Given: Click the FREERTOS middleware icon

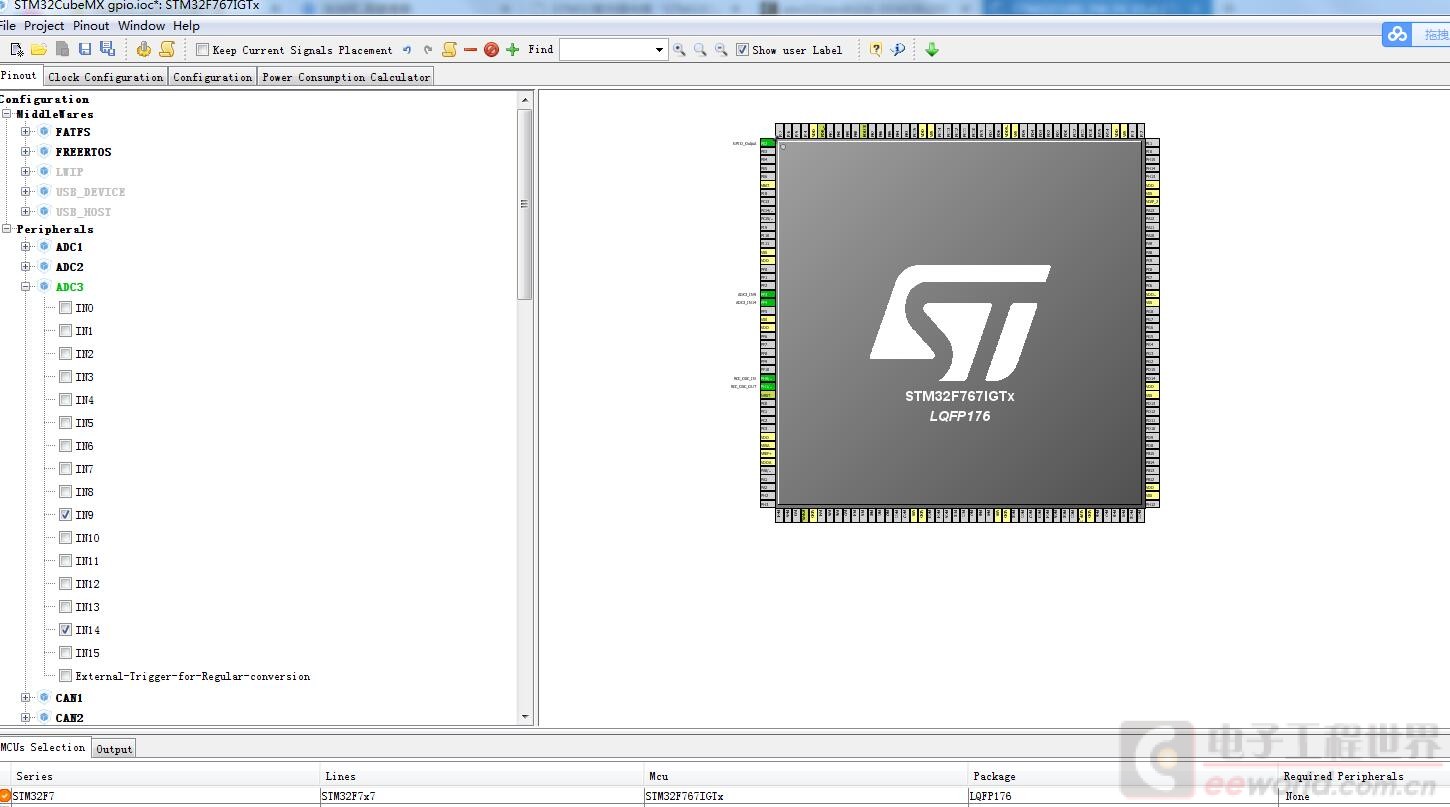Looking at the screenshot, I should coord(44,151).
